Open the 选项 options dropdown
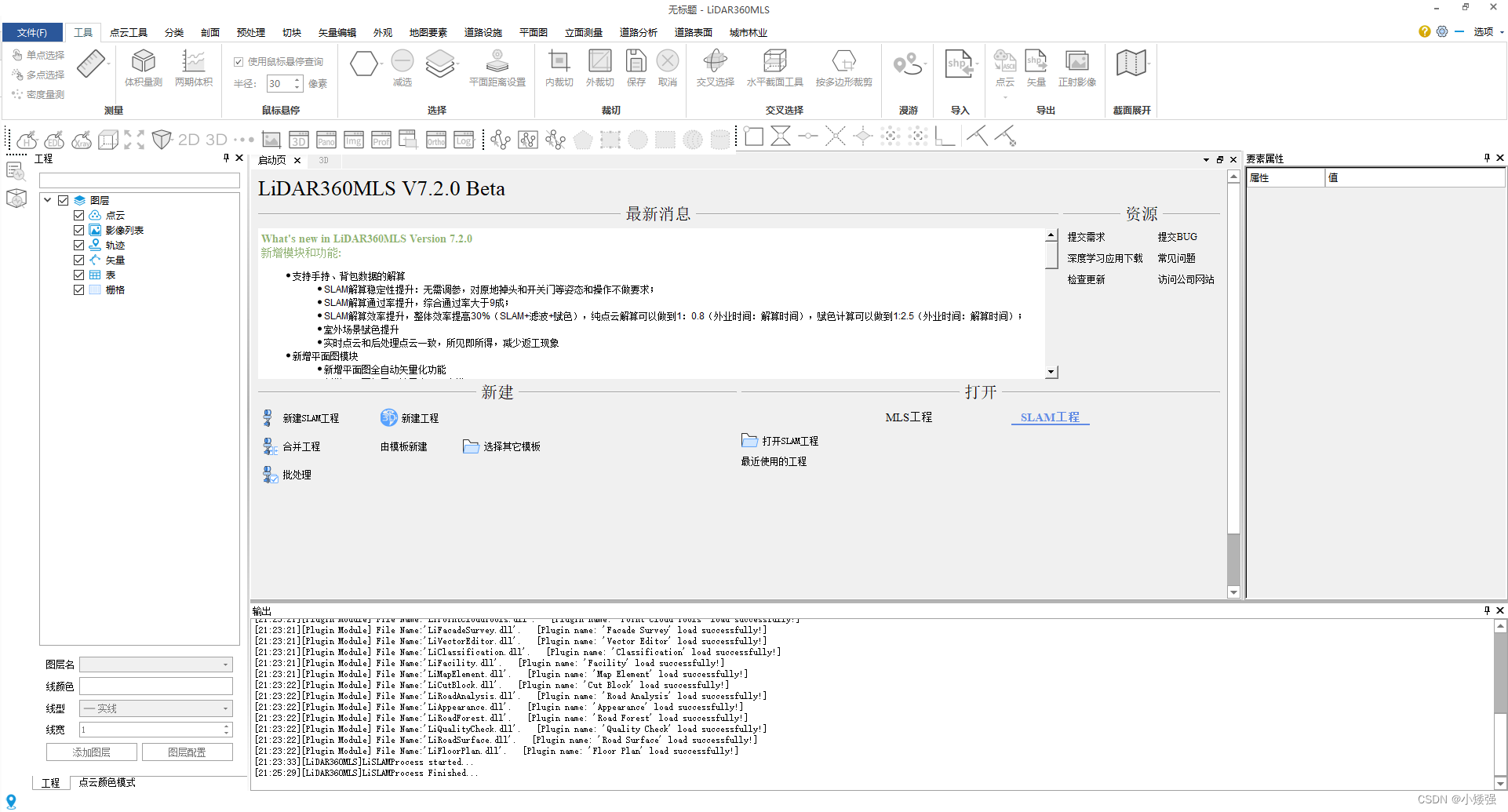The width and height of the screenshot is (1508, 812). click(1488, 32)
